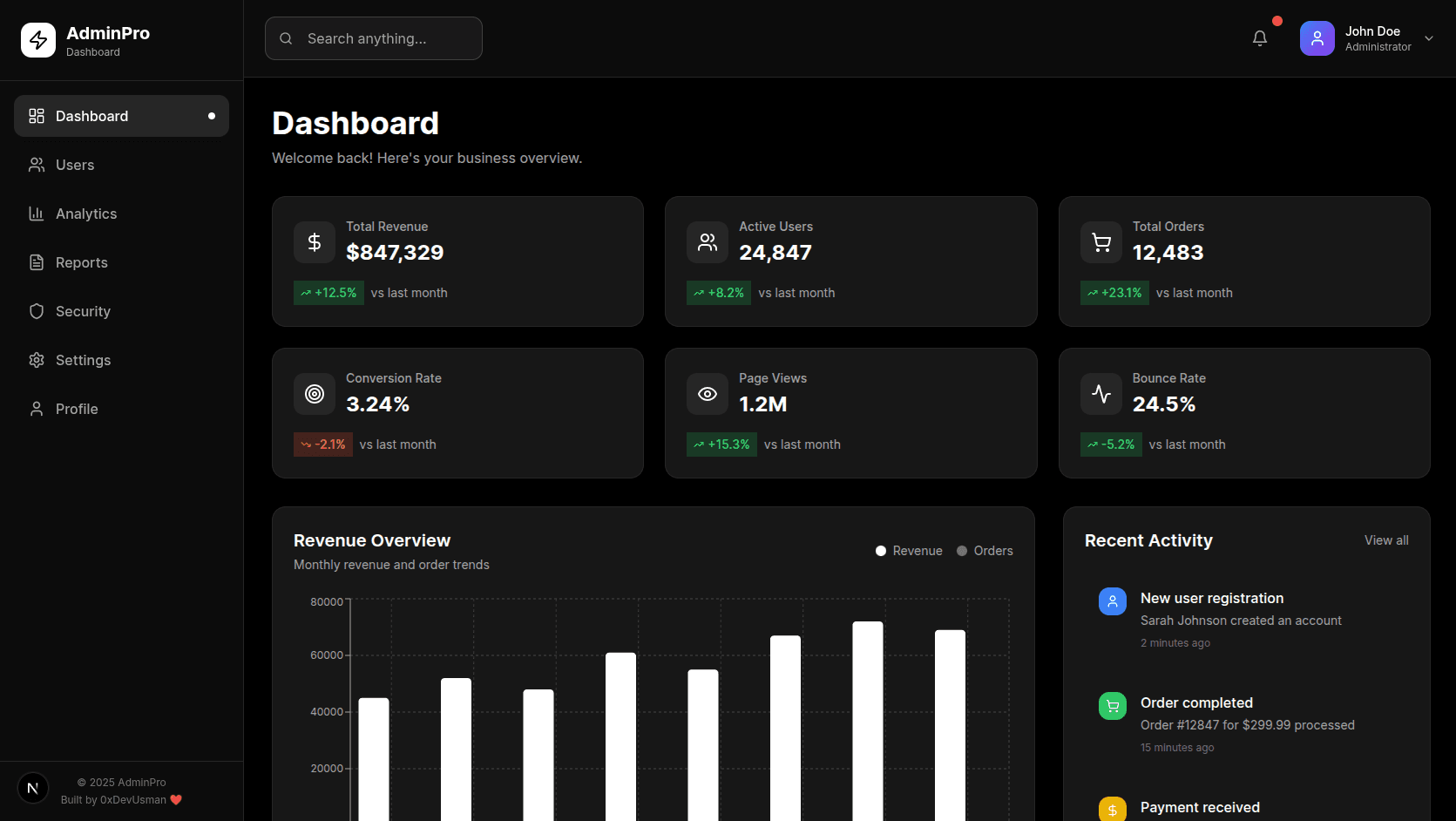
Task: Toggle the Orders series in chart legend
Action: [x=985, y=551]
